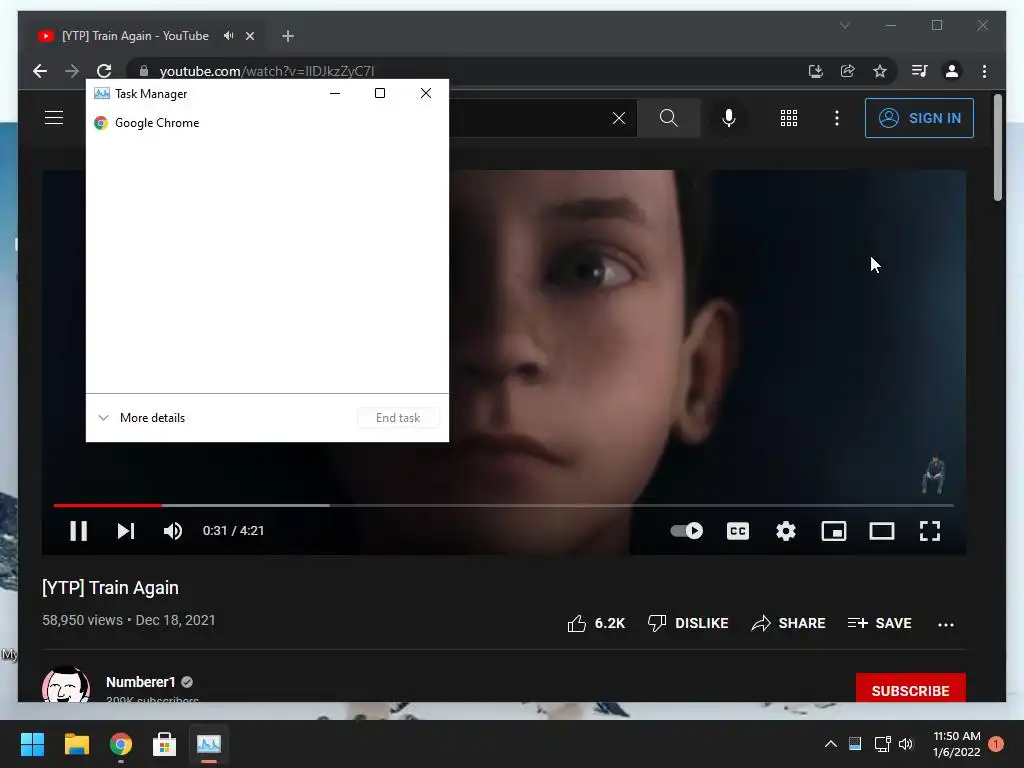Close the YouTube tab
Screen dimensions: 1024x768
[249, 37]
